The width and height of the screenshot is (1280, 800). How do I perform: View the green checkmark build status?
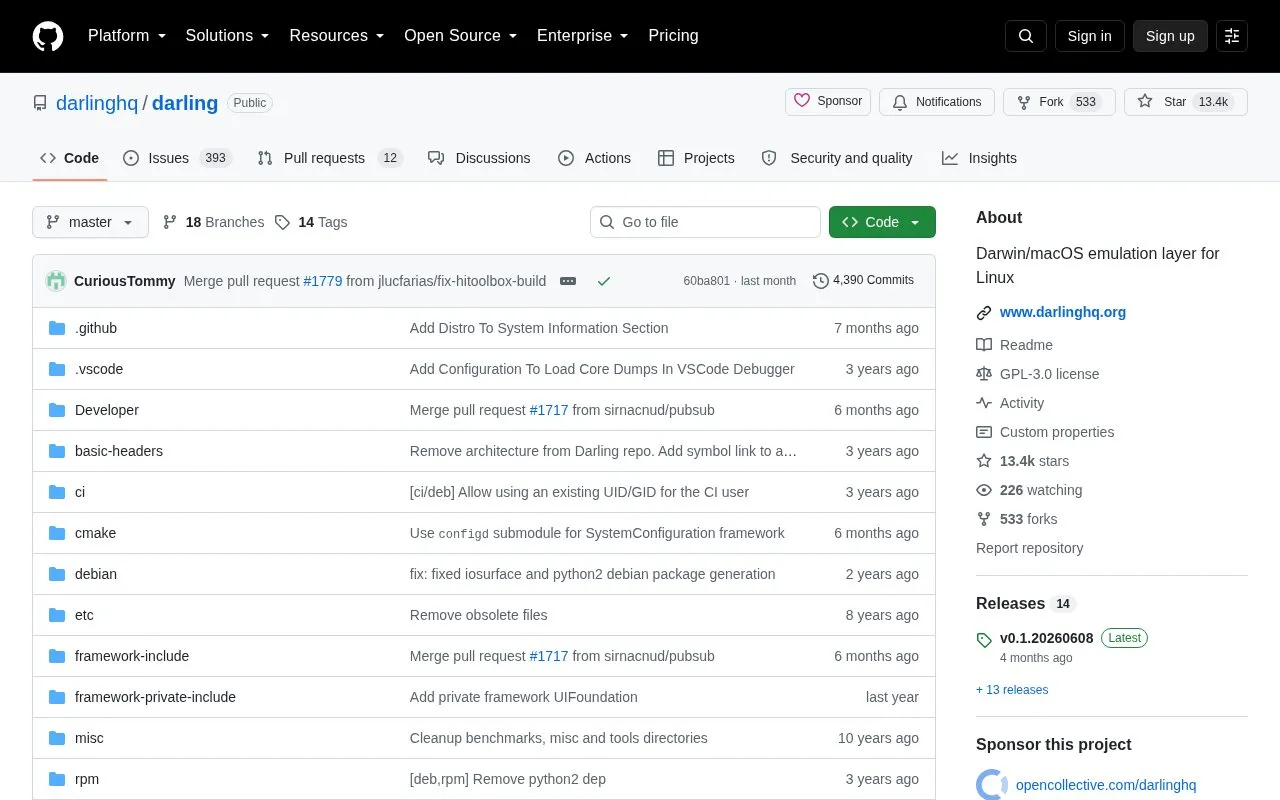click(x=604, y=281)
